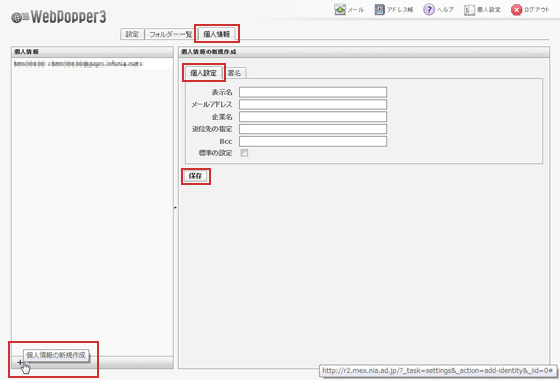The width and height of the screenshot is (560, 380).
Task: Select the existing identity entry in list
Action: (x=92, y=64)
